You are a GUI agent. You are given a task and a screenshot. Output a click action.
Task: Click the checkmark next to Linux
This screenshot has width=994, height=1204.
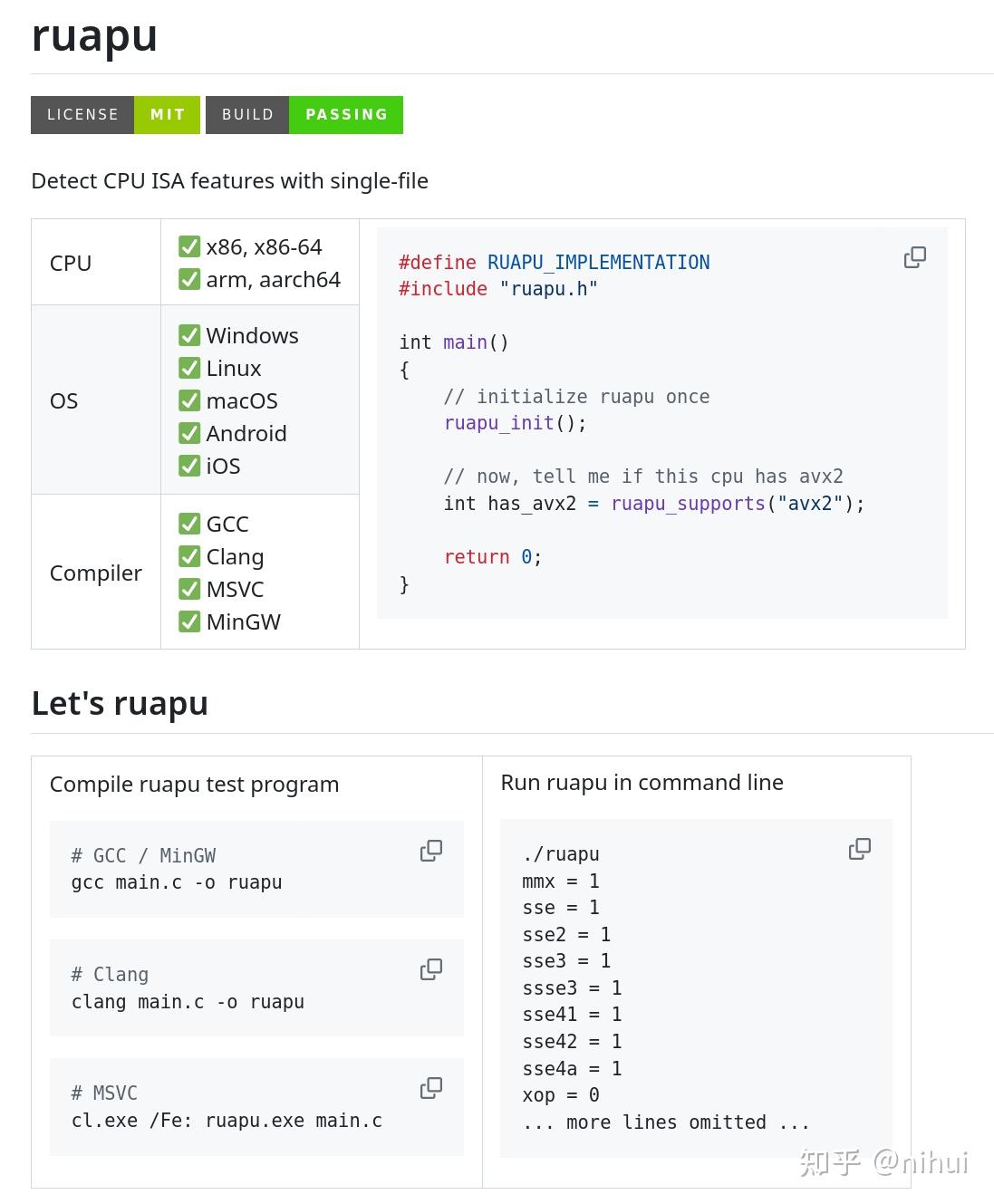[189, 369]
